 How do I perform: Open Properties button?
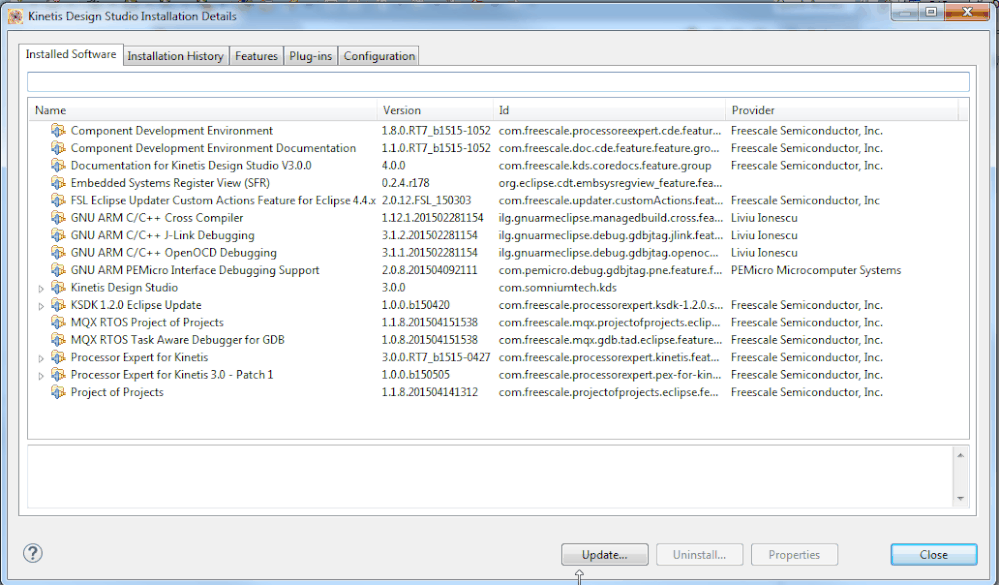[x=794, y=554]
